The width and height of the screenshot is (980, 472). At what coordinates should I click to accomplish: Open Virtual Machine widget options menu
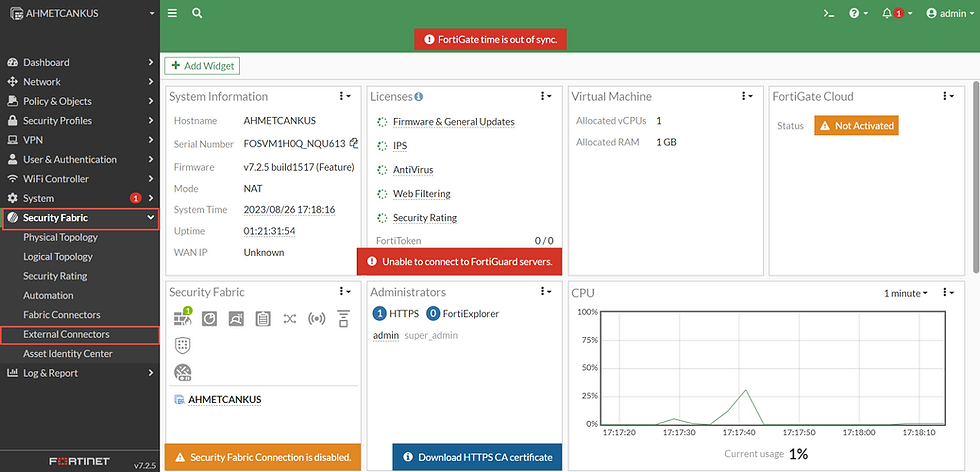point(748,96)
